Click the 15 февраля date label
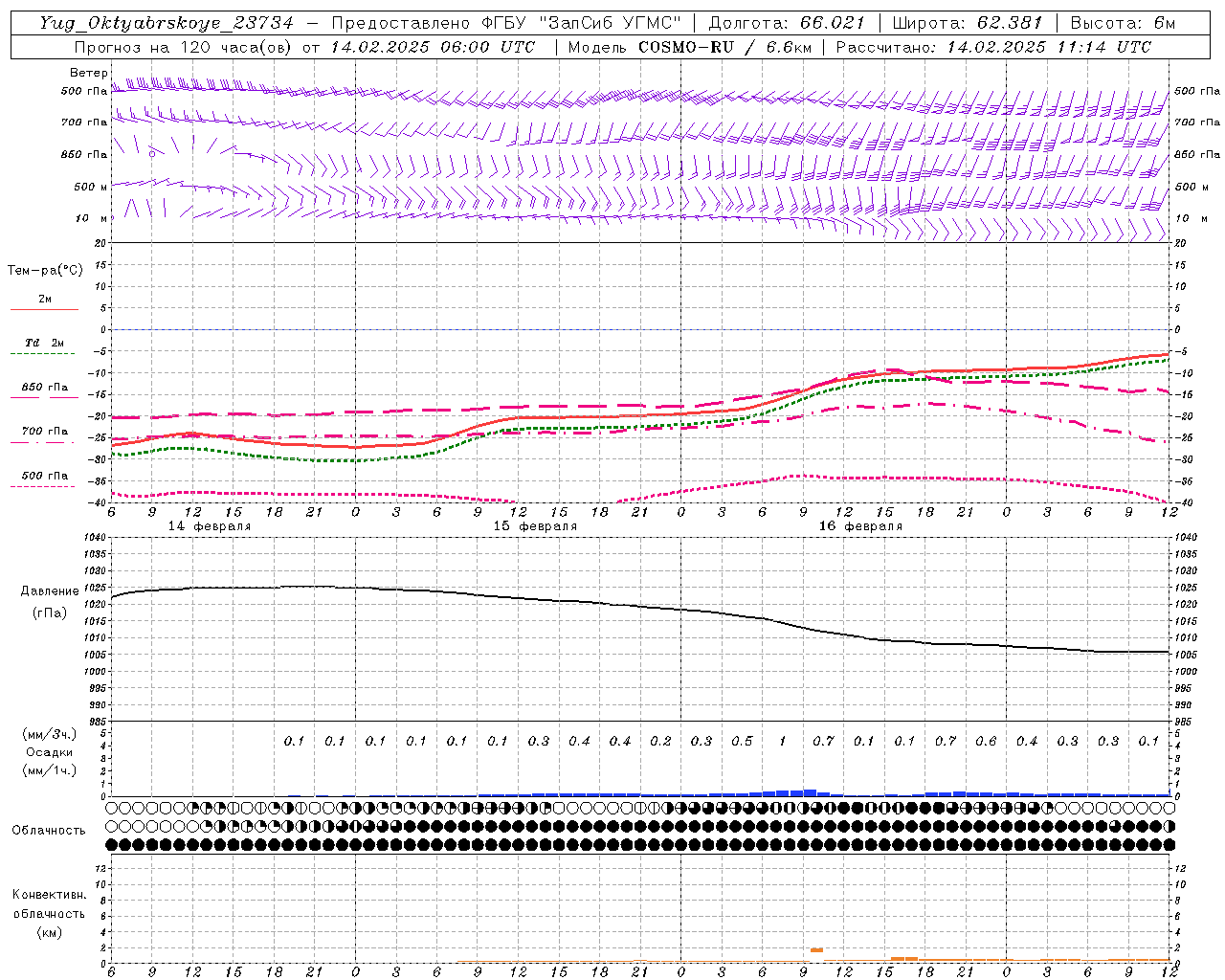This screenshot has height=980, width=1225. point(535,526)
